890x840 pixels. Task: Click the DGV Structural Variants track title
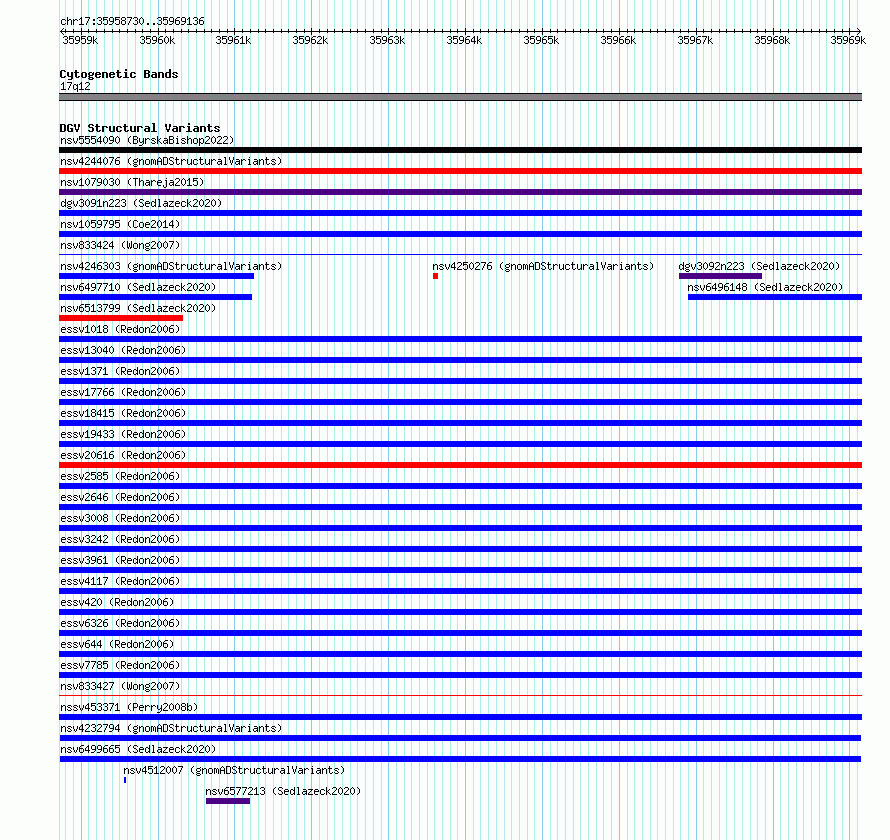140,128
